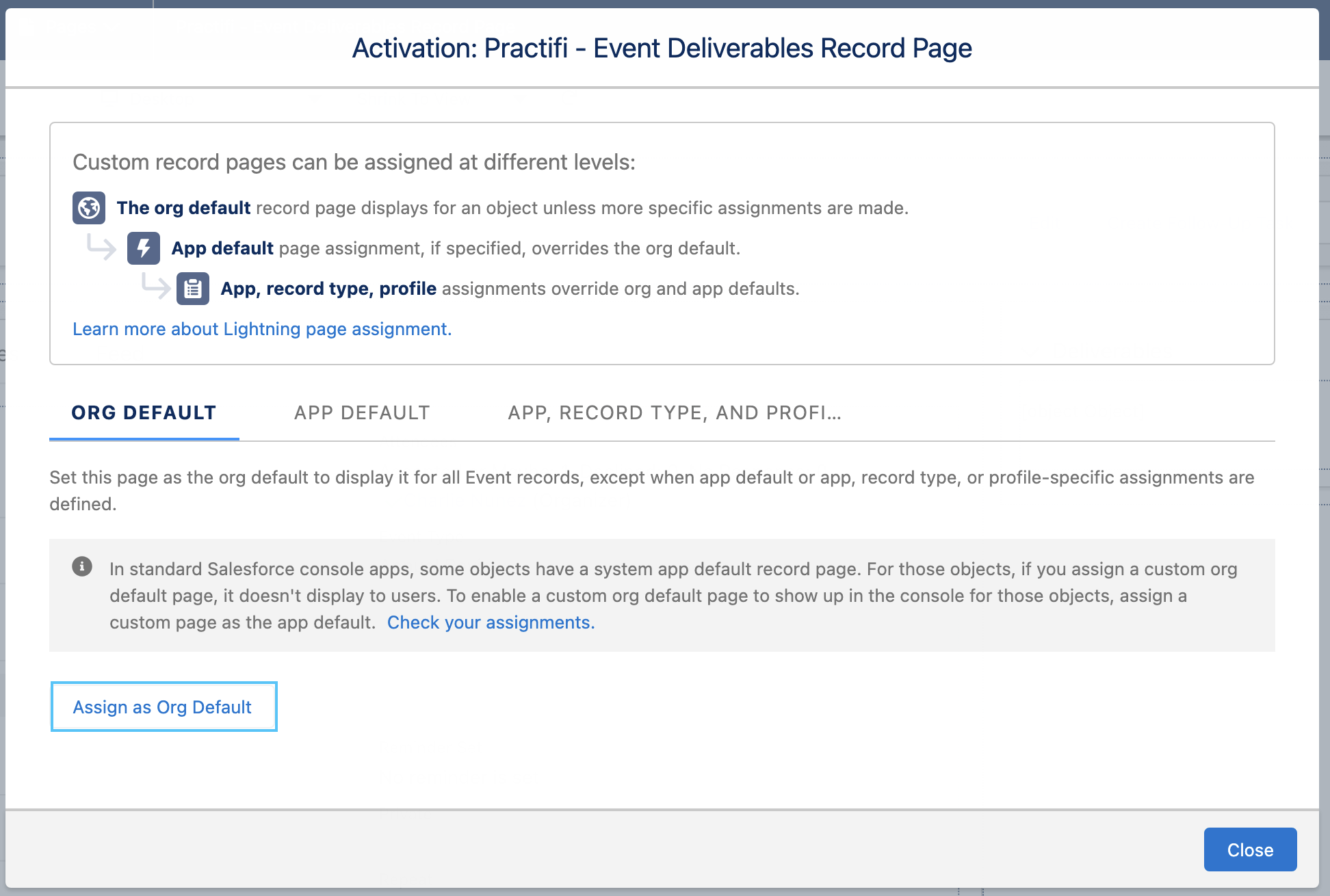Click the Activation dialog title text
Viewport: 1330px width, 896px height.
pos(662,48)
